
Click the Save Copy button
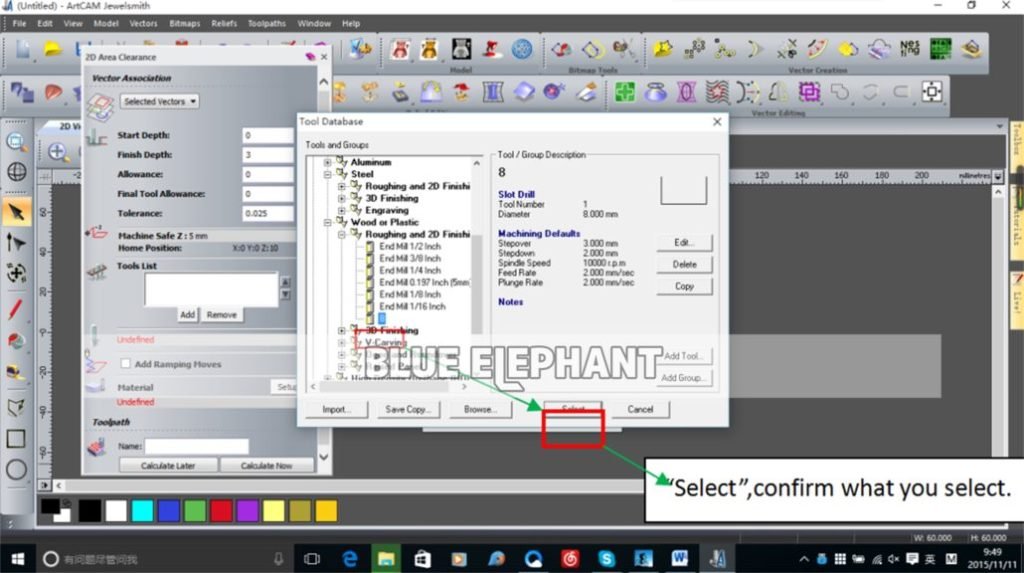(408, 410)
